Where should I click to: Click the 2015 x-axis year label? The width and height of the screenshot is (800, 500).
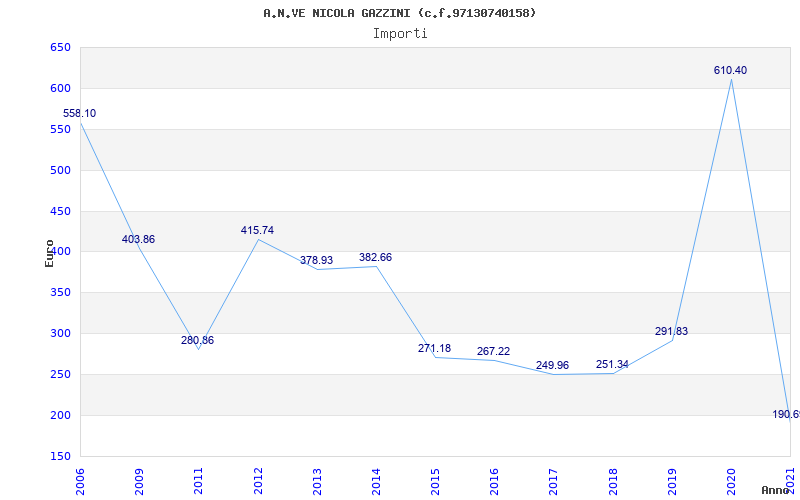(435, 481)
